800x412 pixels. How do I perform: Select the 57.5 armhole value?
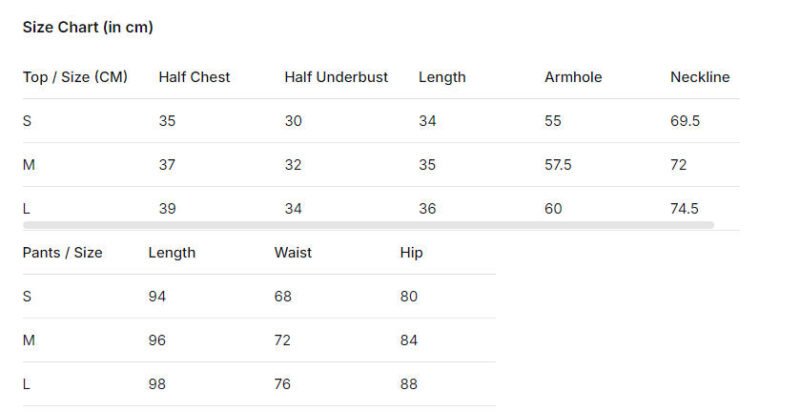click(558, 165)
